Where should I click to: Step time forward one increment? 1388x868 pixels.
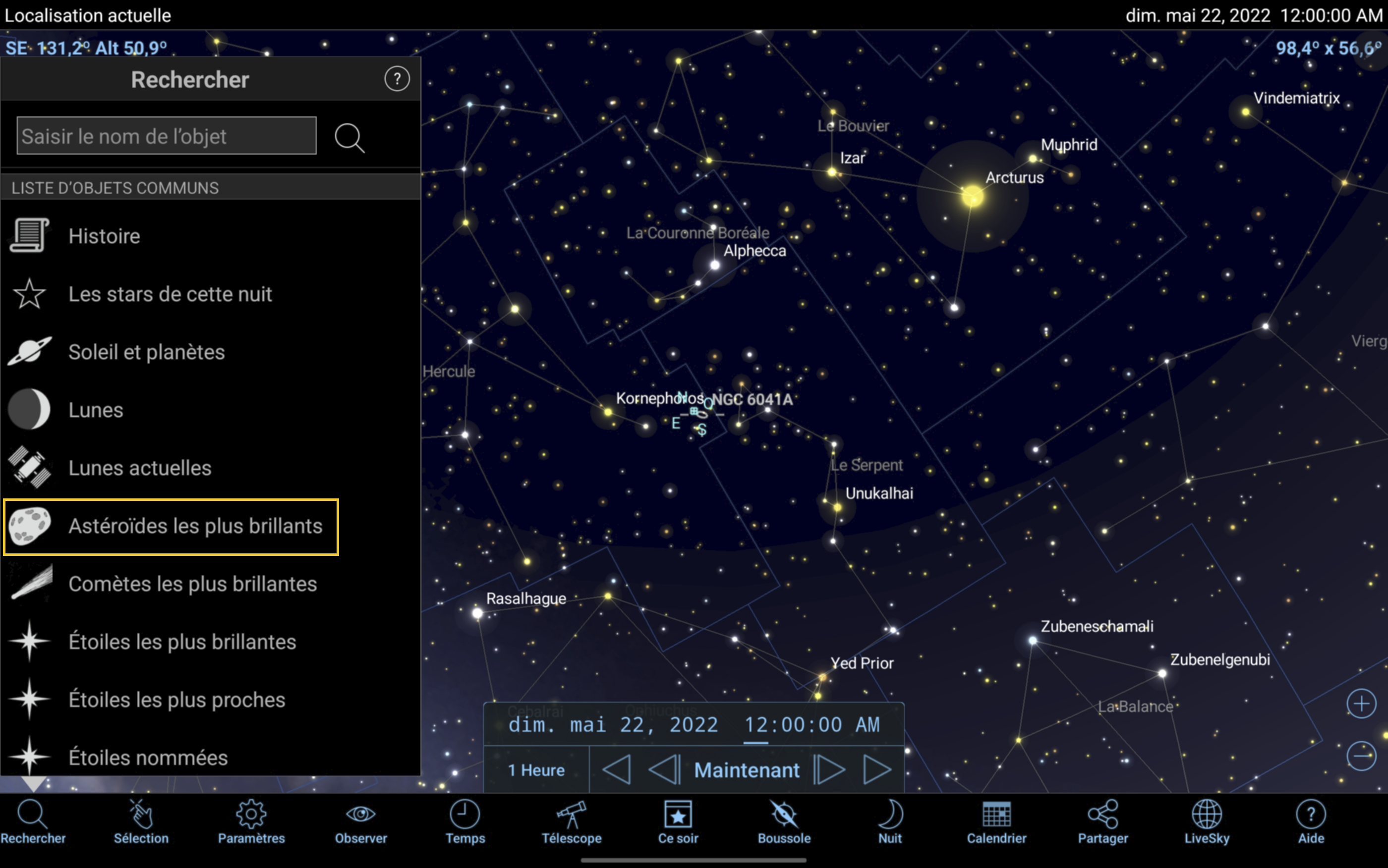tap(830, 770)
